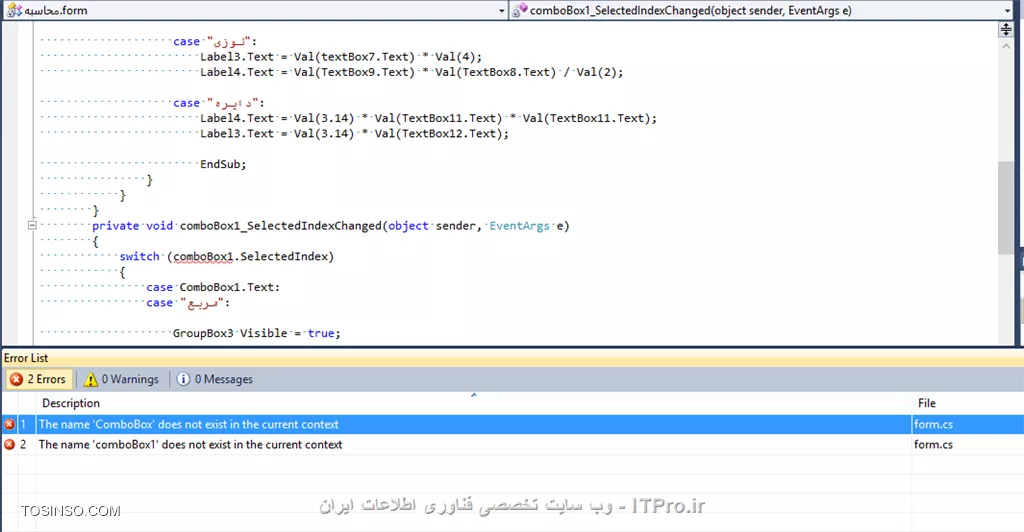Click the red error icon of row 1

9,424
